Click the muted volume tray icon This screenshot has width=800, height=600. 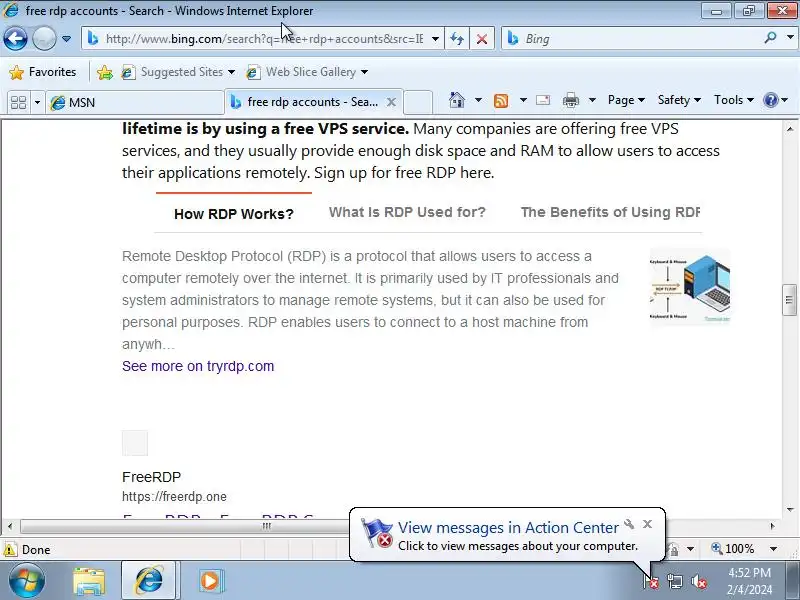coord(698,581)
